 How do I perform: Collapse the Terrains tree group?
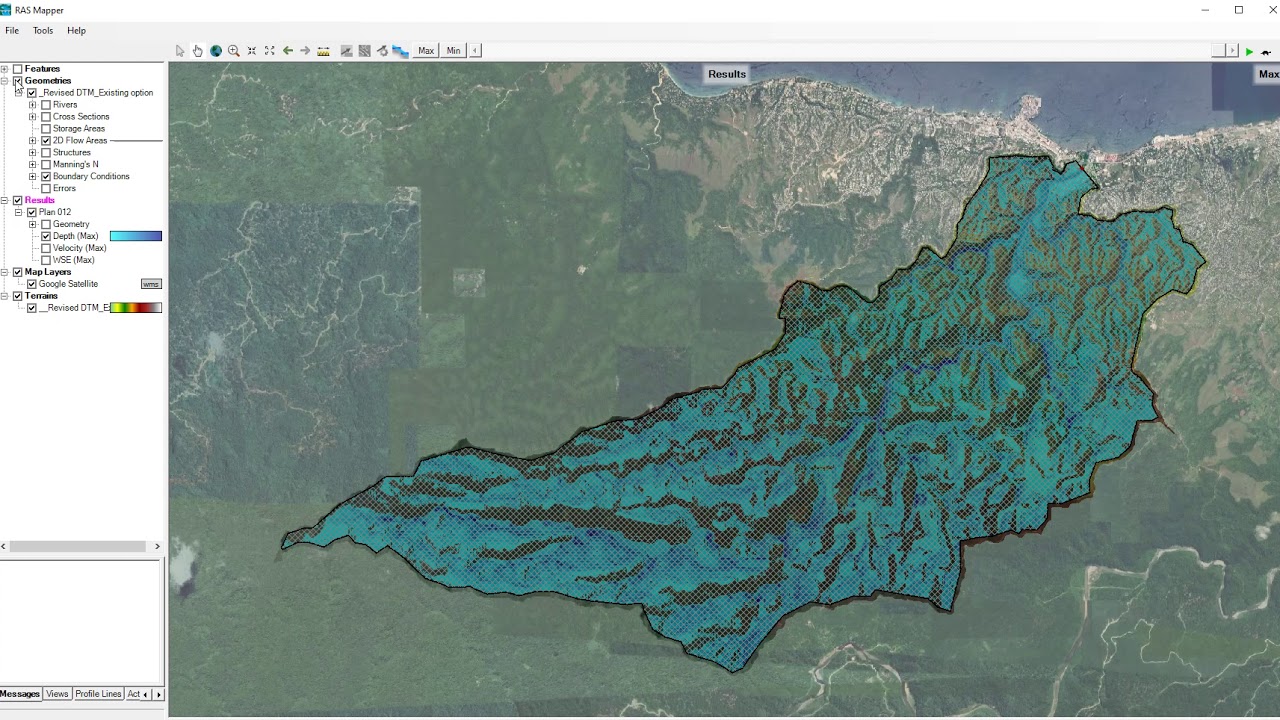pos(4,296)
